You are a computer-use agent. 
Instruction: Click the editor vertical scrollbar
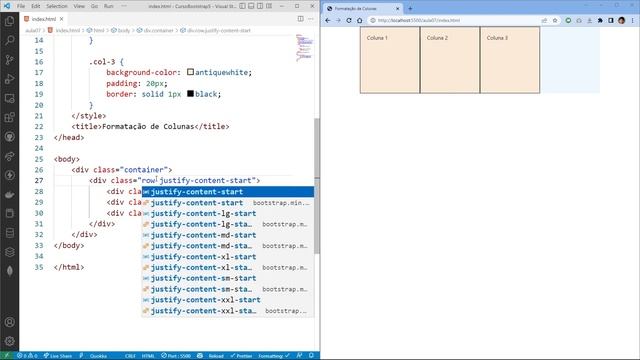[317, 186]
